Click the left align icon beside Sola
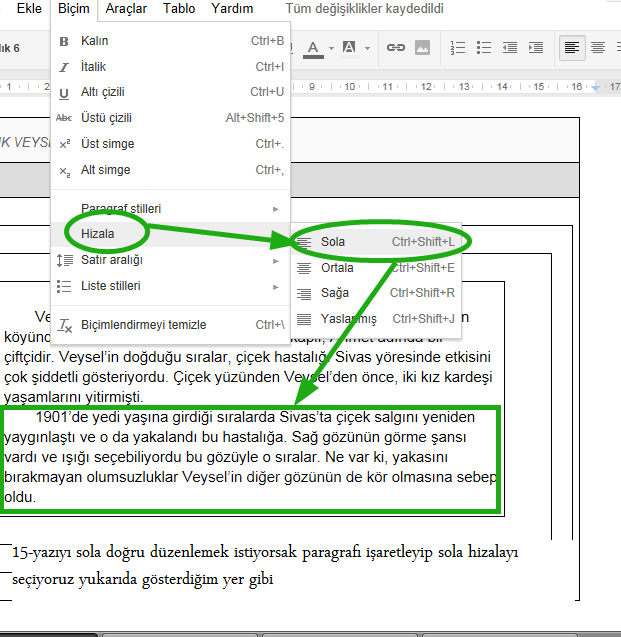The height and width of the screenshot is (637, 621). click(304, 243)
